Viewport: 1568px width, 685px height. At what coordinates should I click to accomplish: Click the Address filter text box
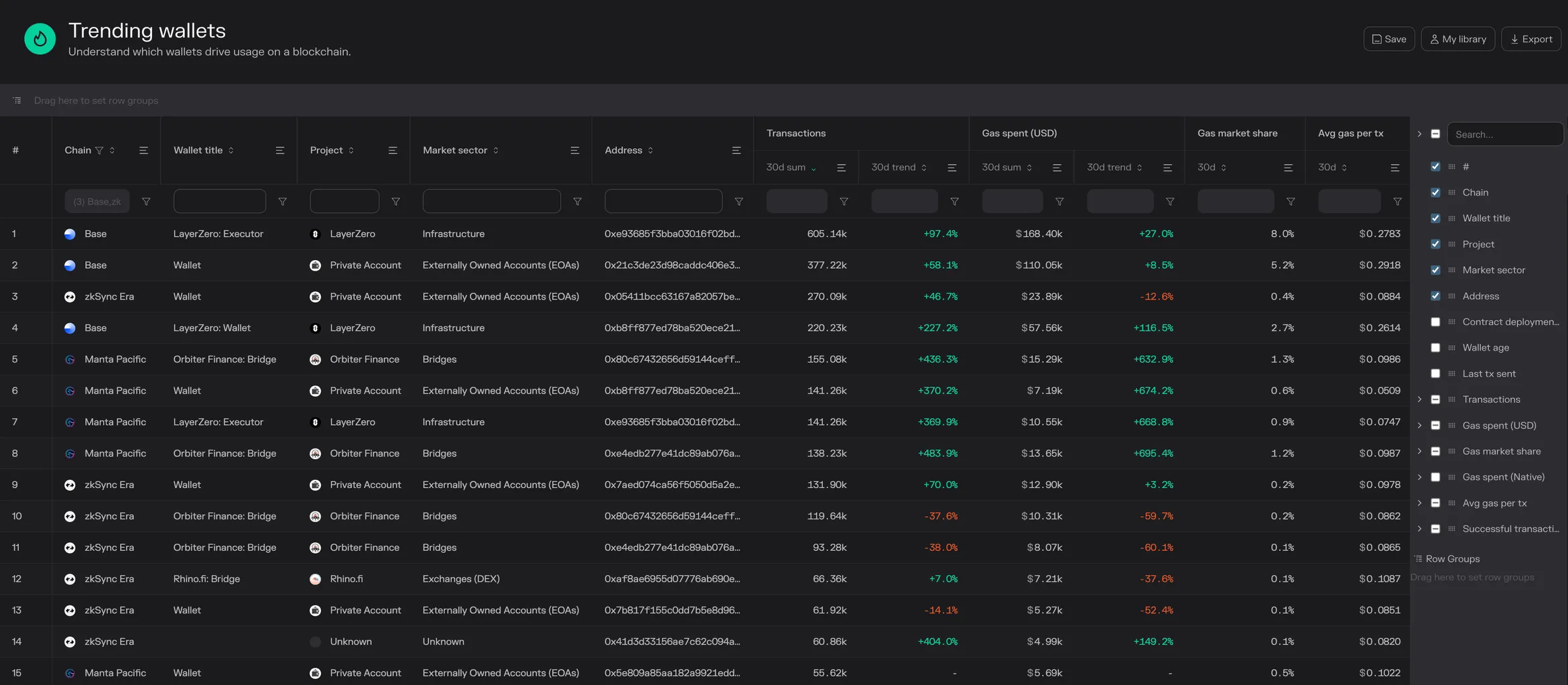(663, 201)
